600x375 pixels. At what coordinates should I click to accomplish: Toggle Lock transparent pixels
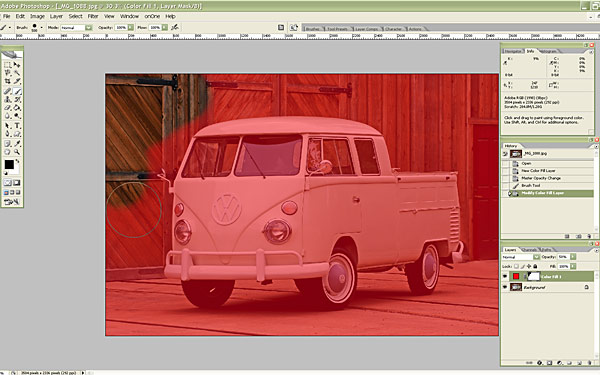516,266
